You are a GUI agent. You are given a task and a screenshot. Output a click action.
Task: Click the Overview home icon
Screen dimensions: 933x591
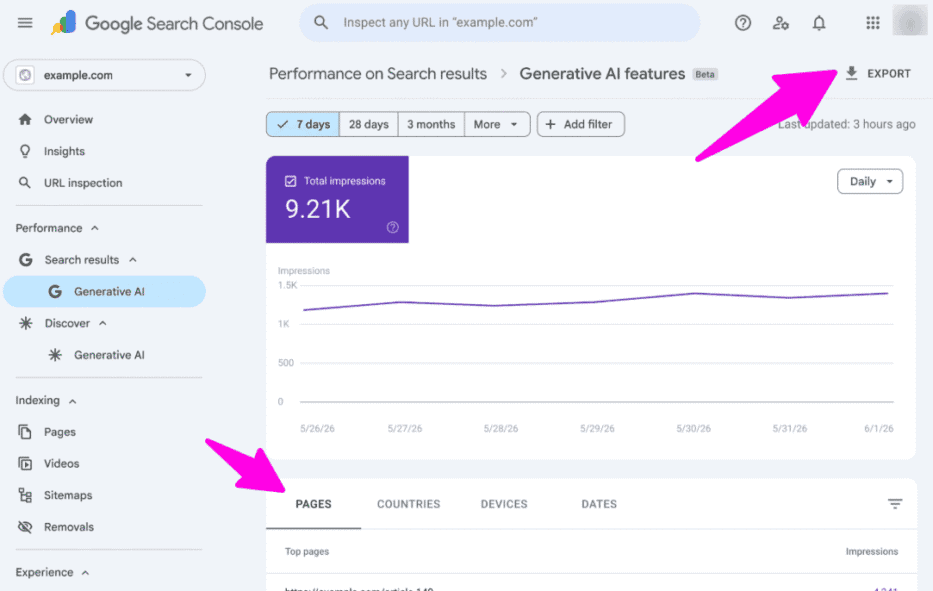(x=25, y=120)
